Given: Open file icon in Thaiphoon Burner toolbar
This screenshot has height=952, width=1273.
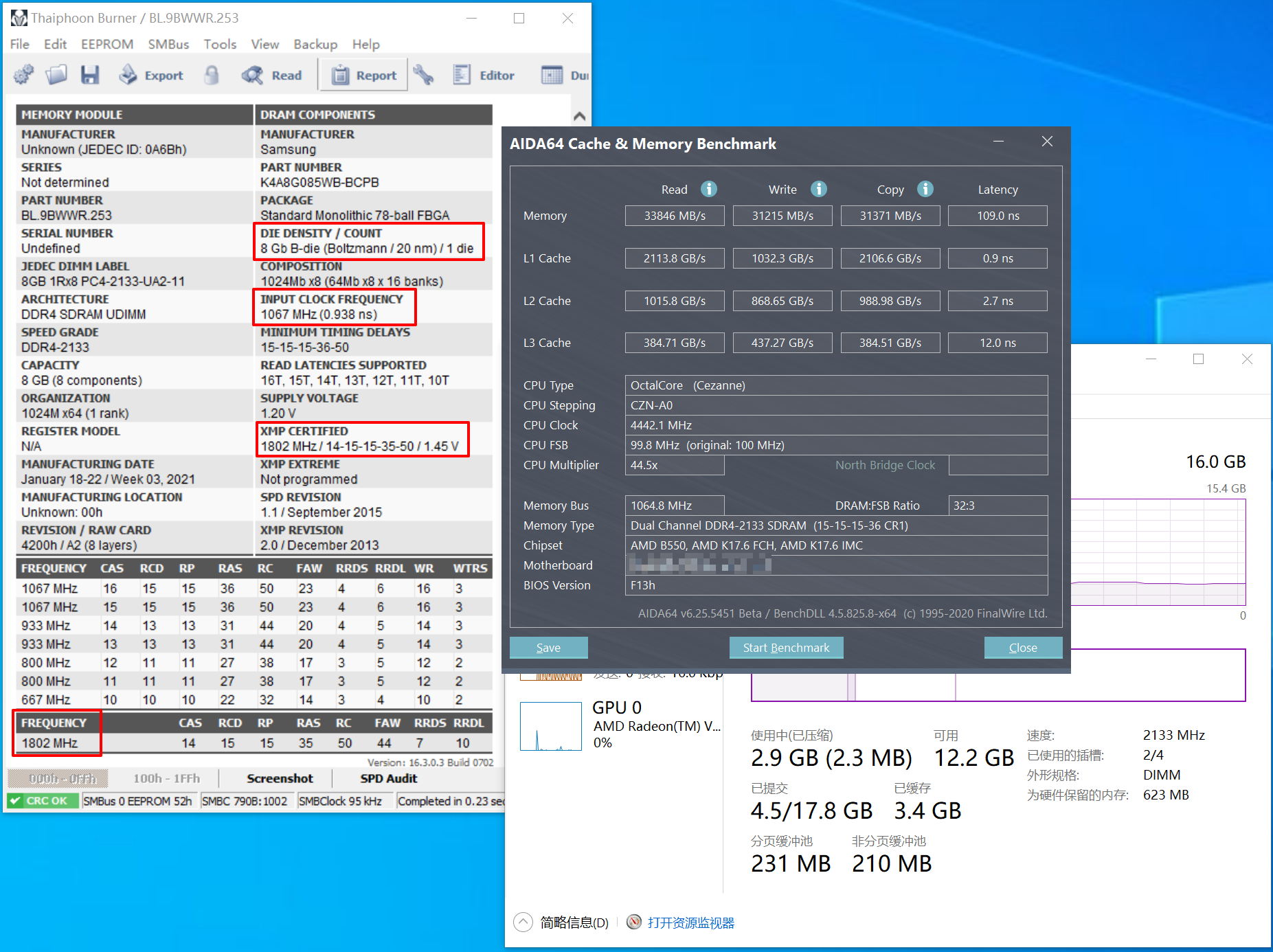Looking at the screenshot, I should point(56,75).
